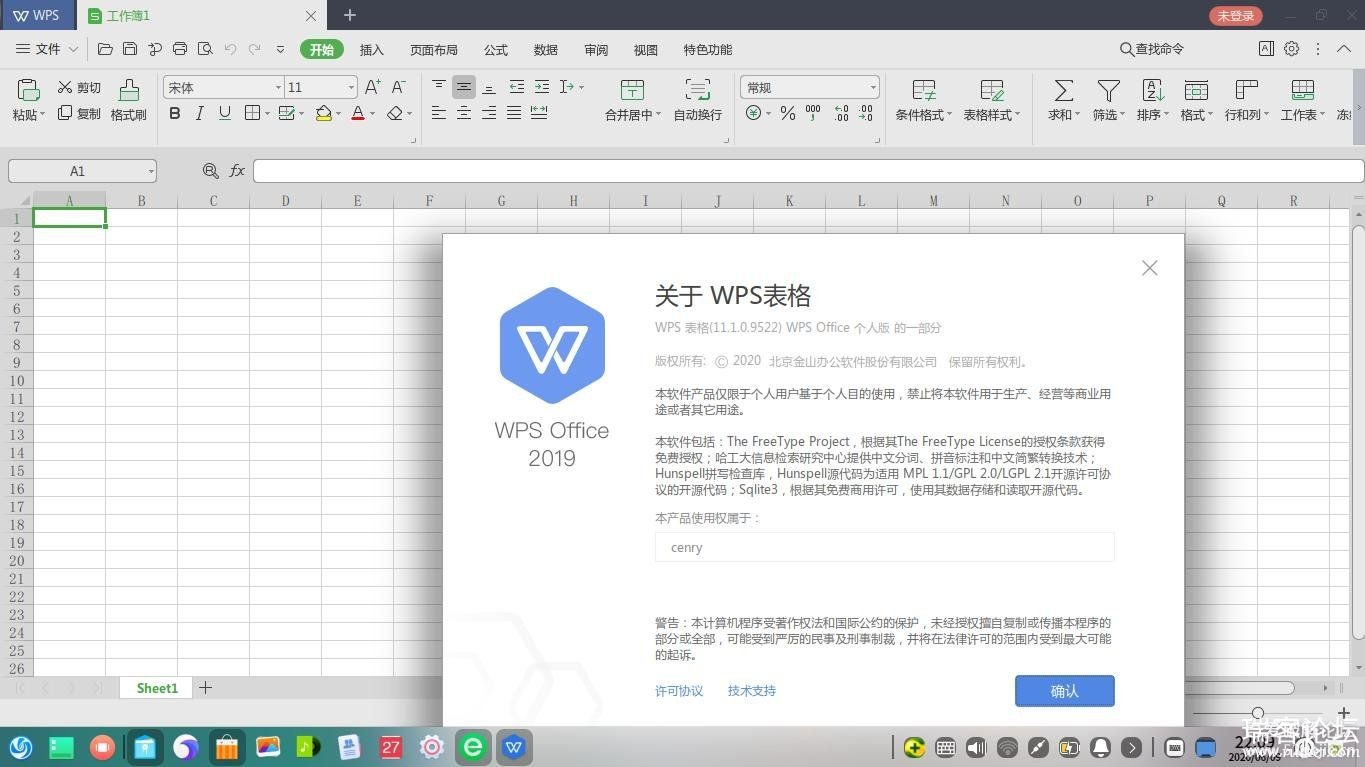
Task: Click the Insert Function fx icon
Action: [237, 171]
